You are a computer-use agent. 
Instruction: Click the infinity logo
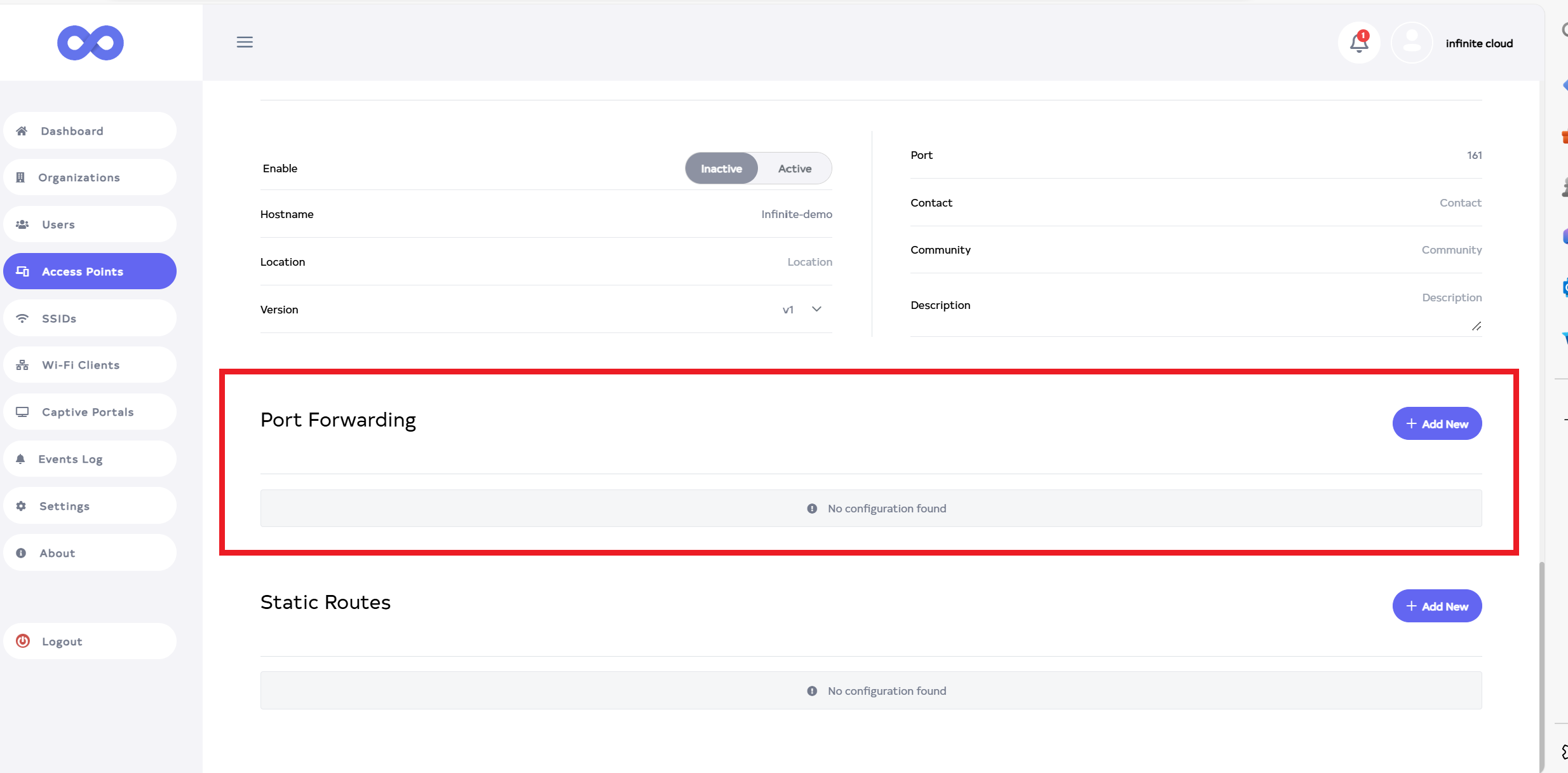pos(90,43)
